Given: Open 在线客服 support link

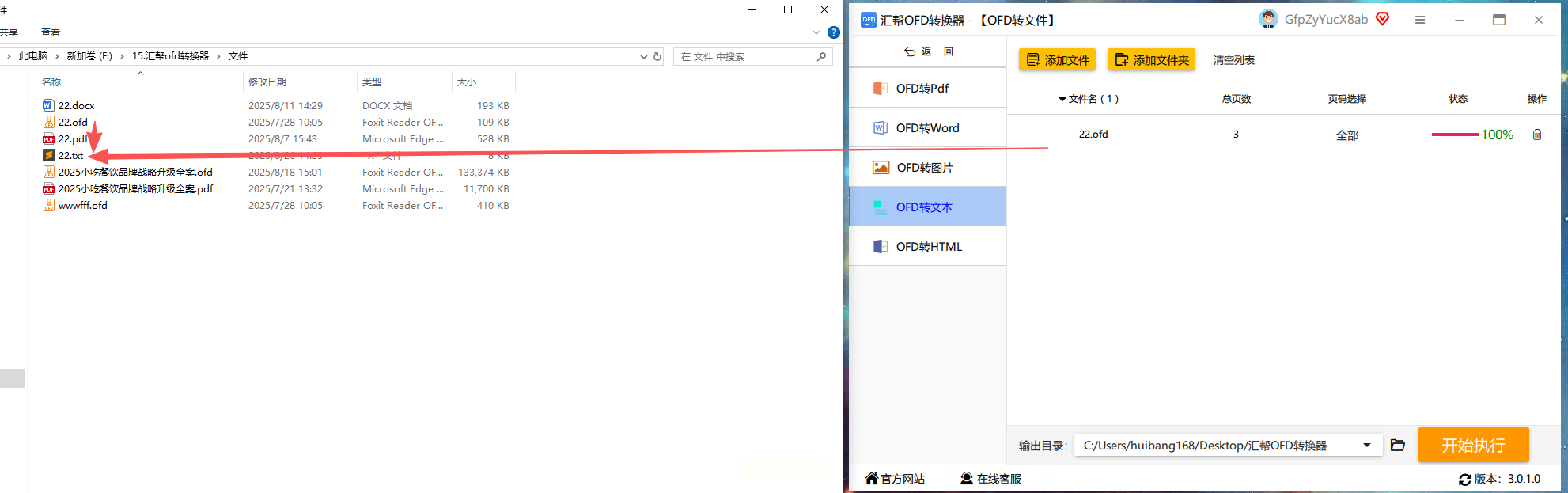Looking at the screenshot, I should click(990, 479).
